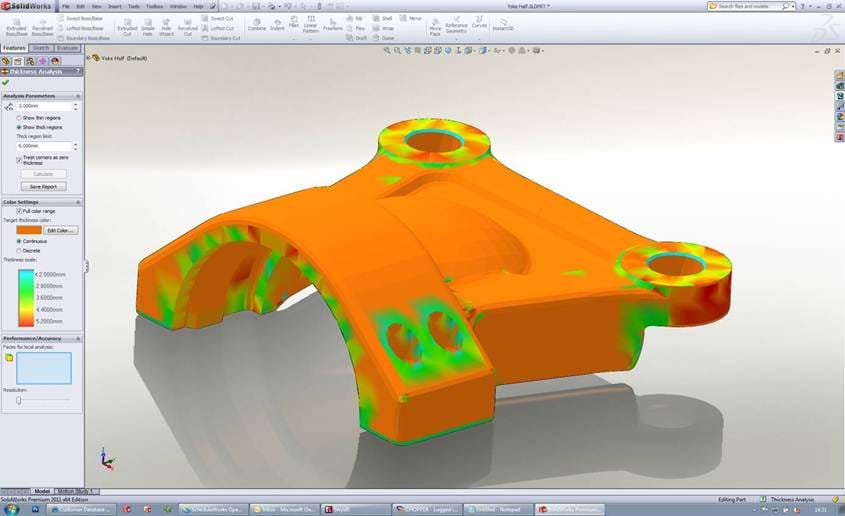This screenshot has width=845, height=516.
Task: Click the Combine tool
Action: click(x=257, y=25)
